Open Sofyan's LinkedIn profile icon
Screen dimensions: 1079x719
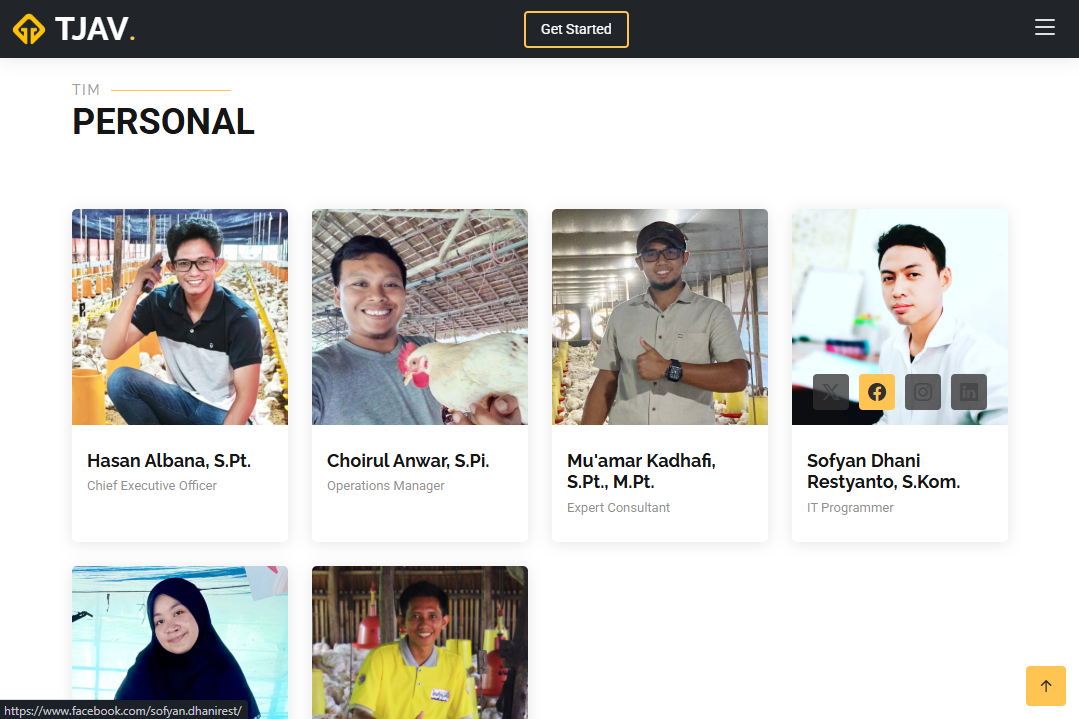click(969, 392)
